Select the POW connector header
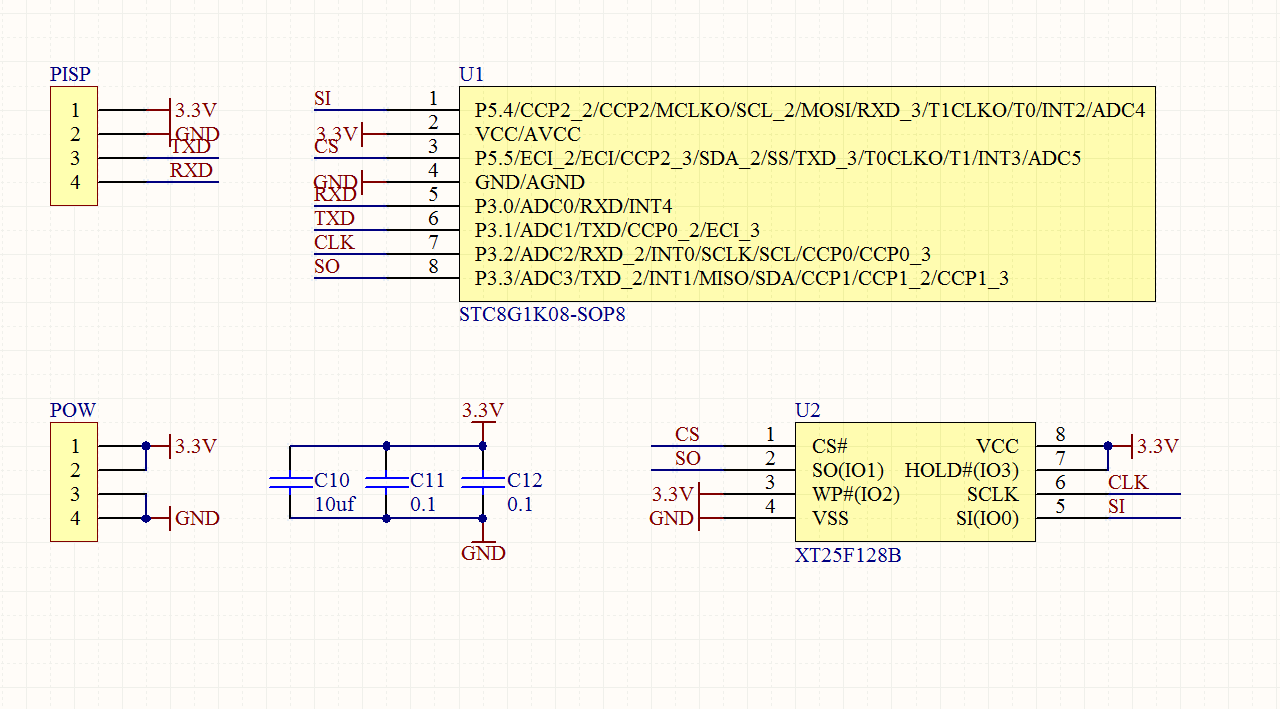Screen dimensions: 1280x710 73,483
